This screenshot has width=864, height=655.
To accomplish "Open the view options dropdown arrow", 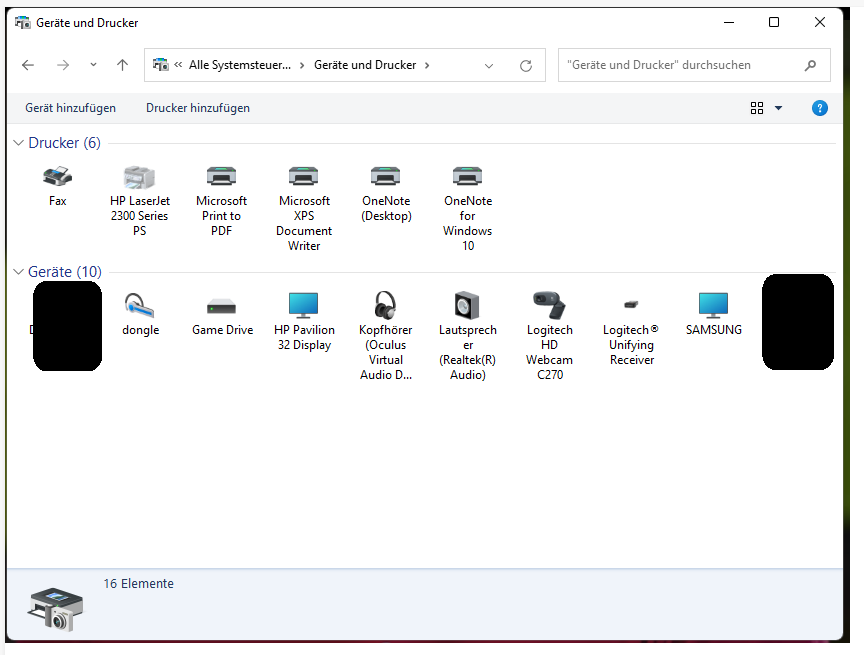I will click(x=779, y=108).
